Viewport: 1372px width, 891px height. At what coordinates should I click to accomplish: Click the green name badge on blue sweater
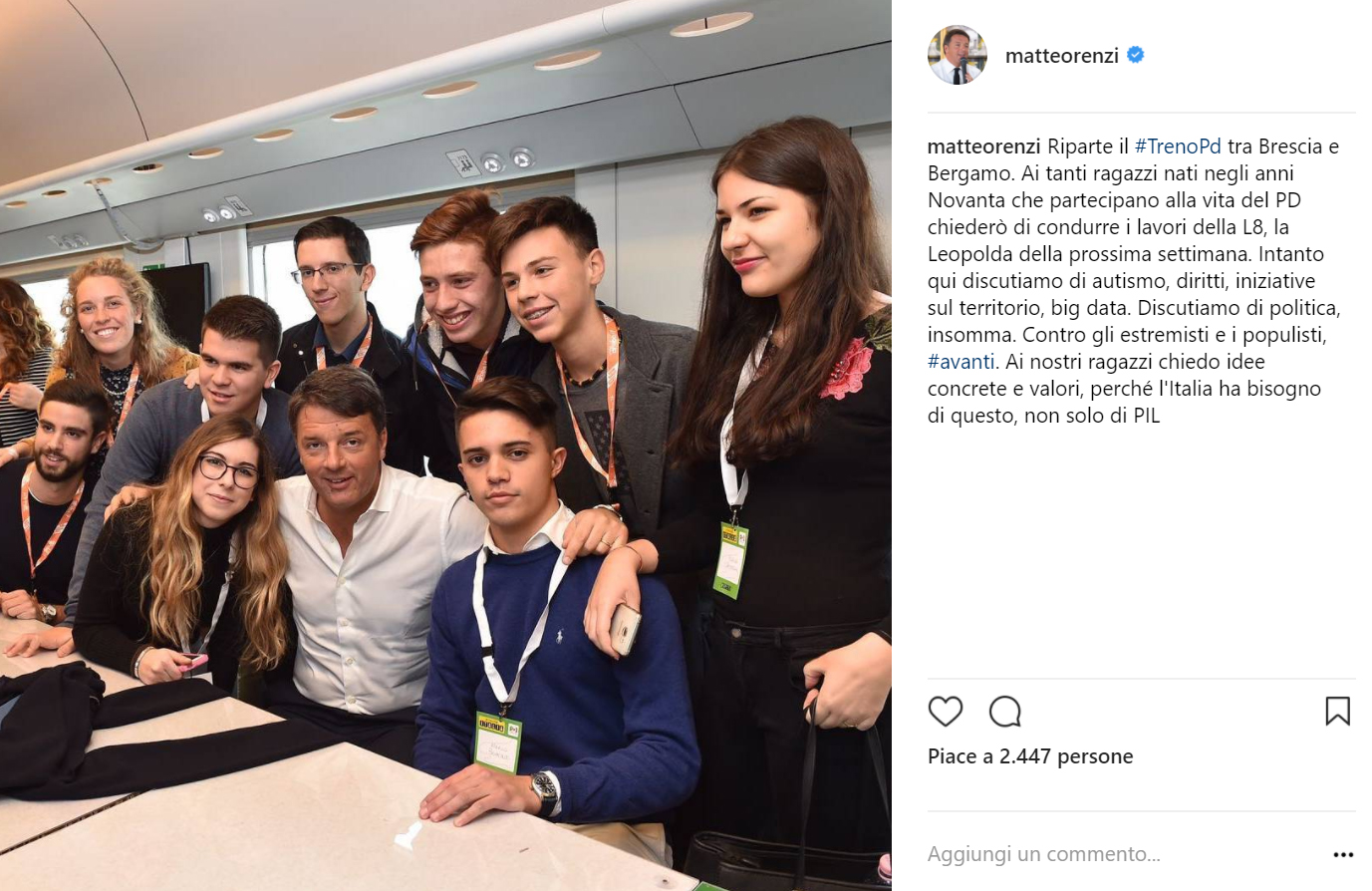click(x=498, y=742)
